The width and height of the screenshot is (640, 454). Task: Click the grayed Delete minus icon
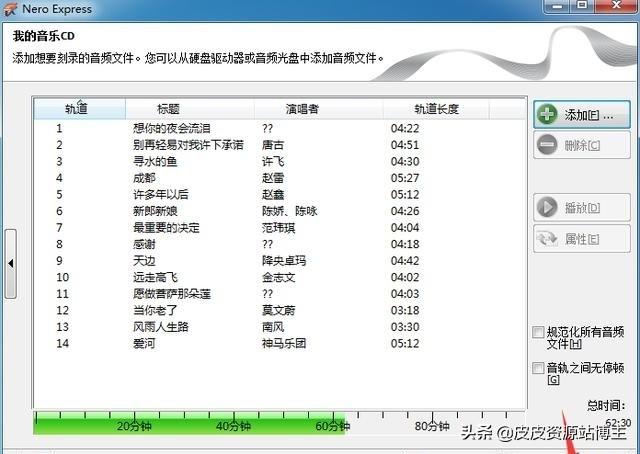click(547, 145)
